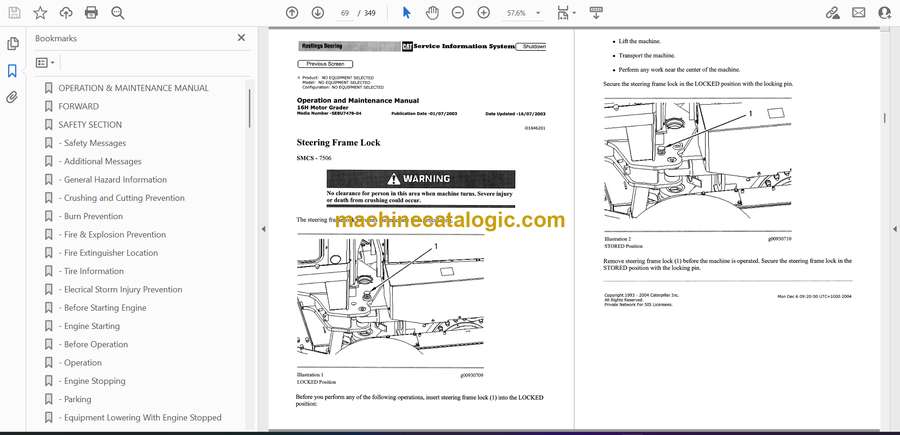Upload file to cloud icon
This screenshot has width=900, height=435.
(66, 13)
